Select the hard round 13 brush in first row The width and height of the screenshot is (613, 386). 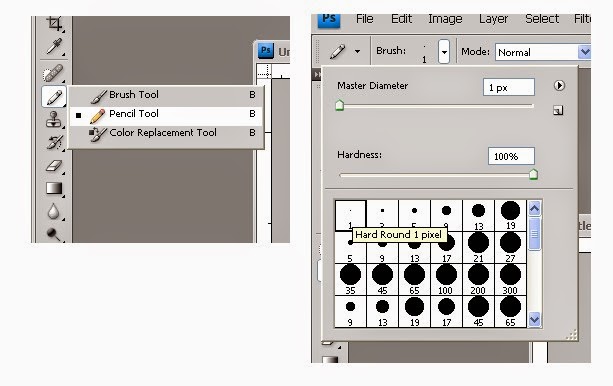478,215
